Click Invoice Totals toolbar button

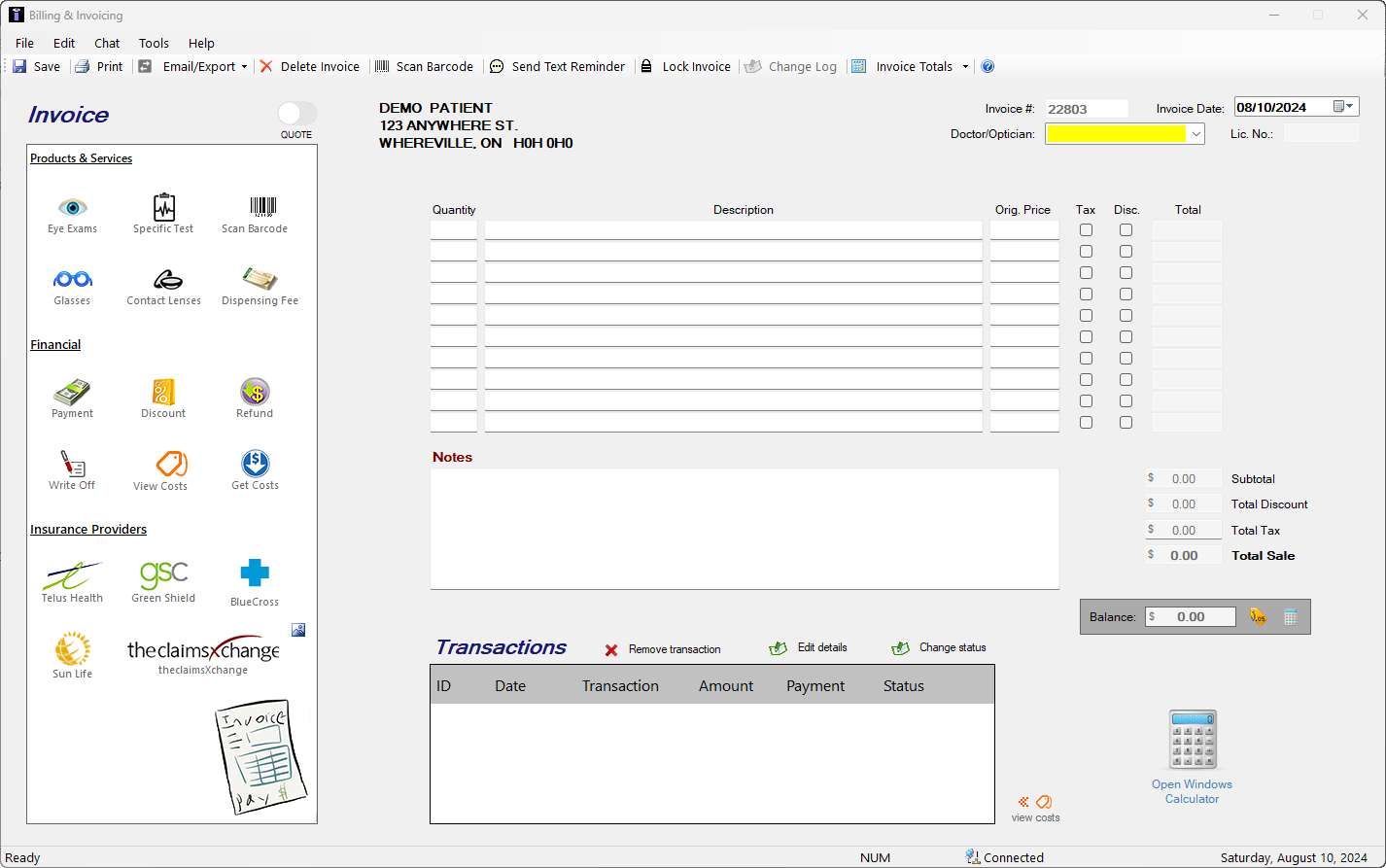point(904,66)
